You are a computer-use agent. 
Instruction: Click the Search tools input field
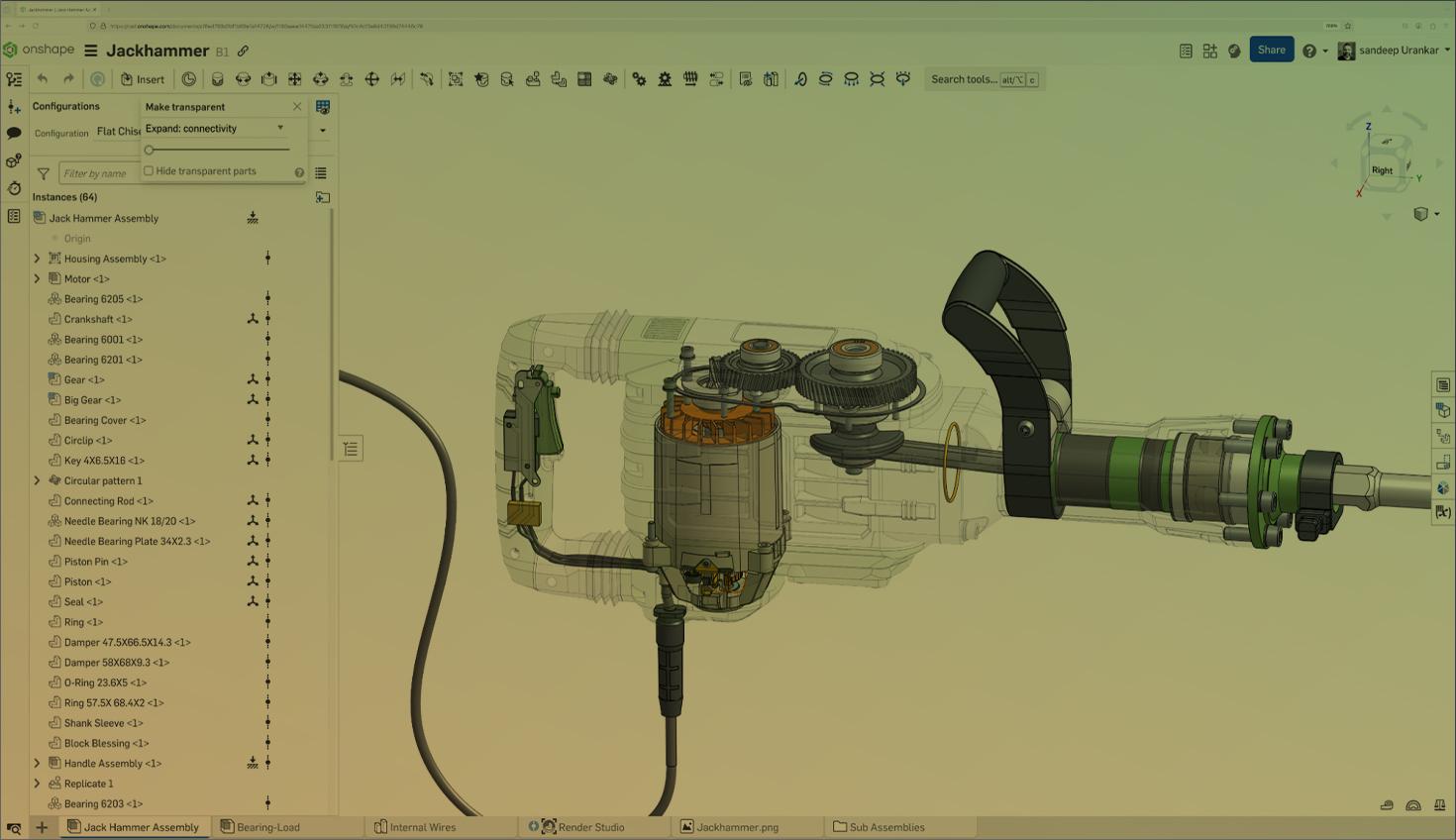(x=964, y=79)
